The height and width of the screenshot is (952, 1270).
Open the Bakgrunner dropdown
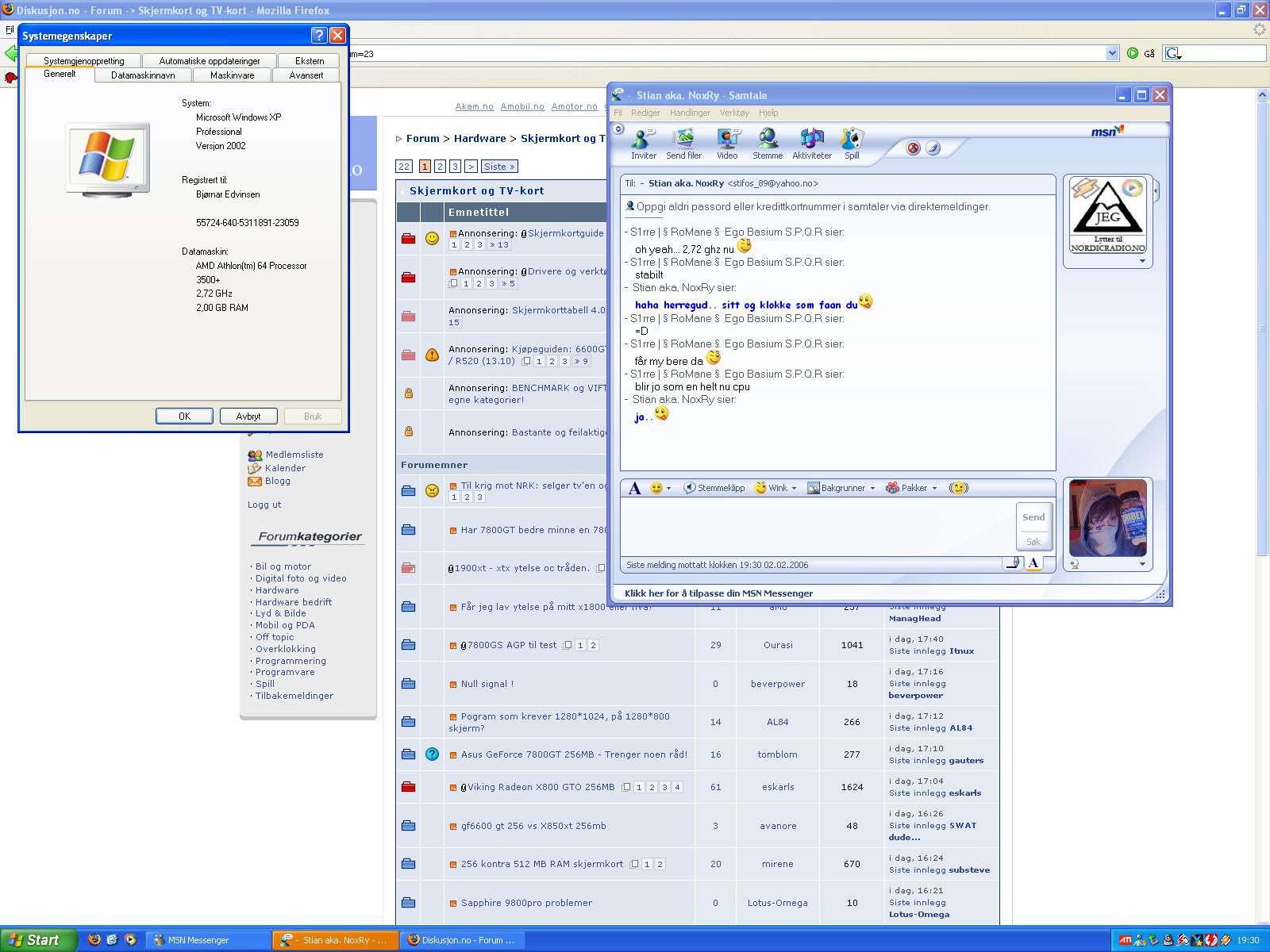[x=872, y=489]
